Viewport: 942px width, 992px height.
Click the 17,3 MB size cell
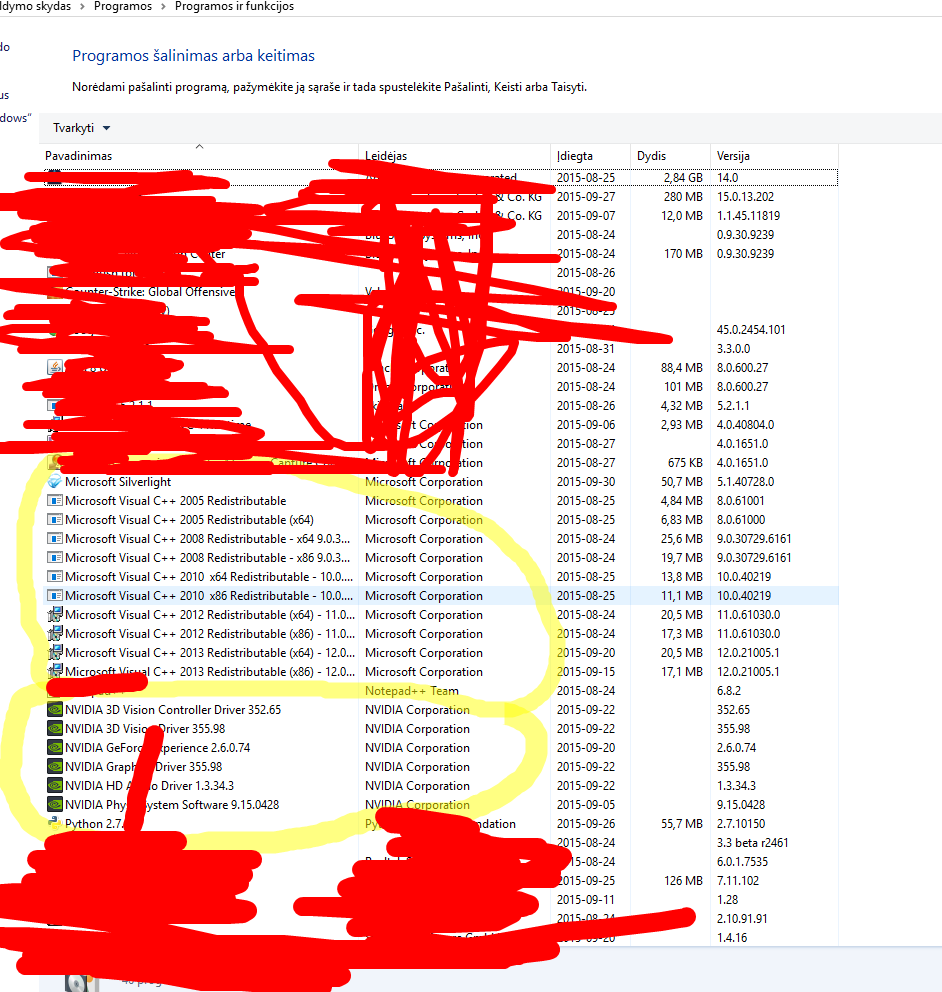pyautogui.click(x=682, y=633)
